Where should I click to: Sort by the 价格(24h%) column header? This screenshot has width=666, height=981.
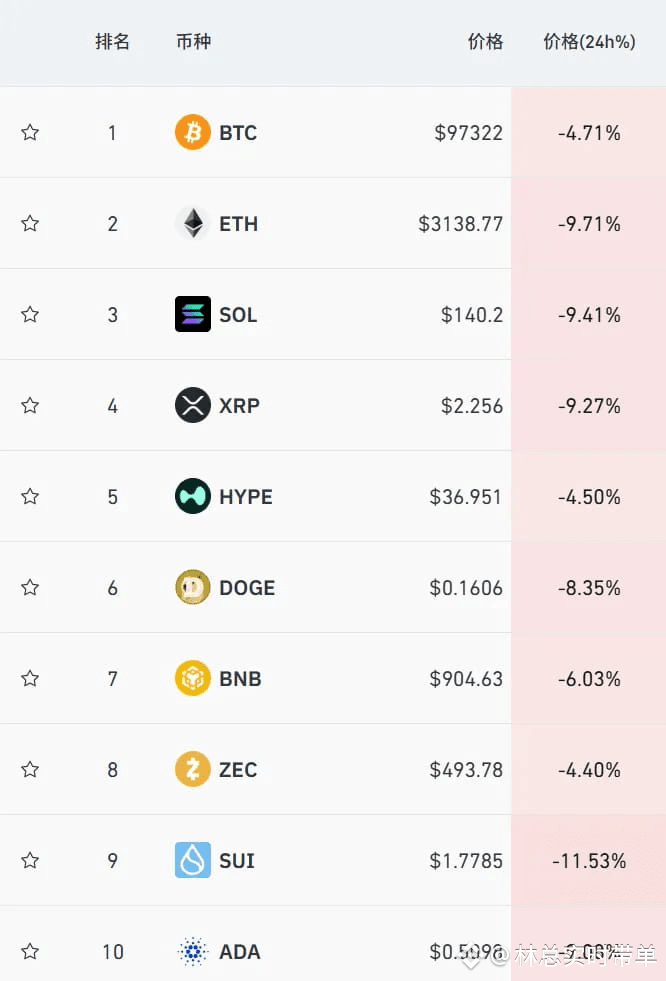pyautogui.click(x=589, y=42)
